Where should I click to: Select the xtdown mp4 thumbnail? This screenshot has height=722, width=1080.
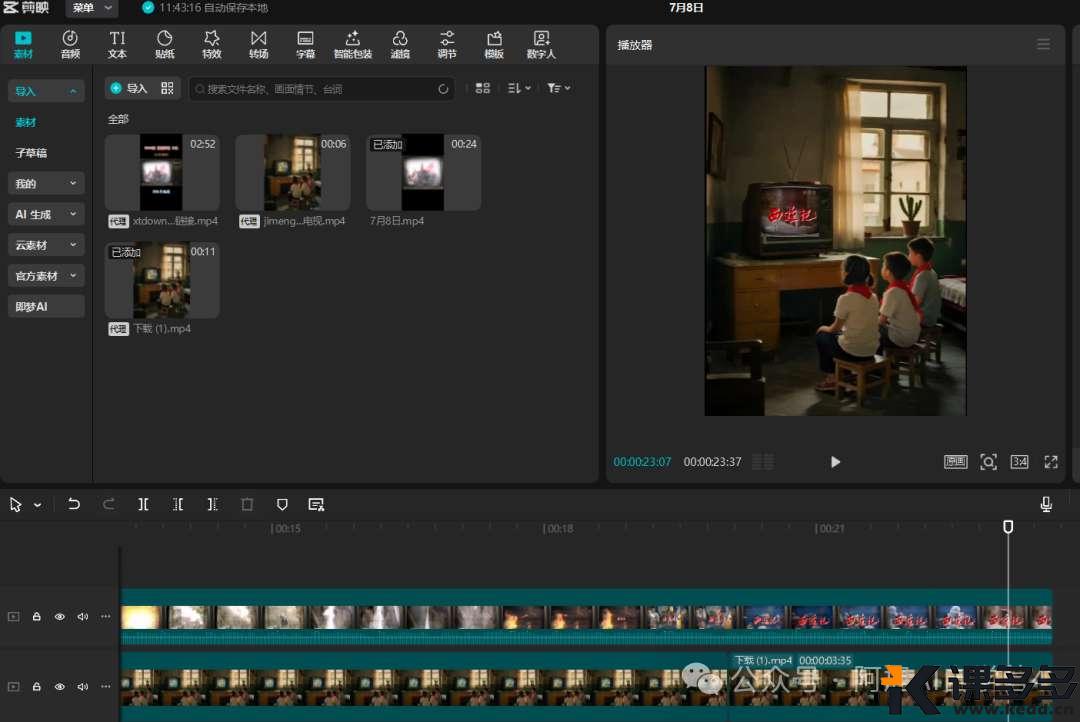(x=162, y=172)
